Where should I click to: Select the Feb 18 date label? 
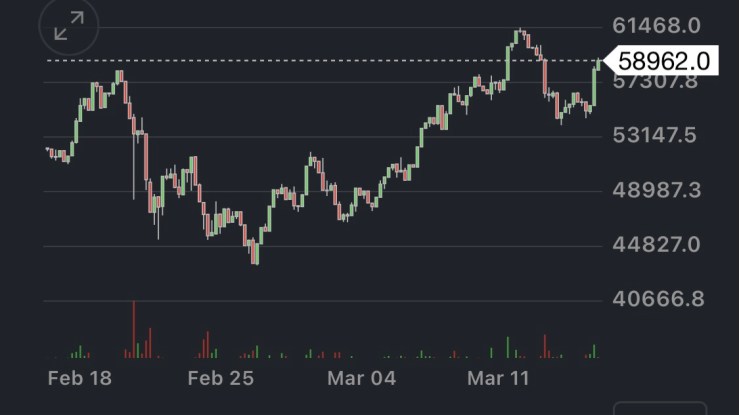(x=79, y=378)
